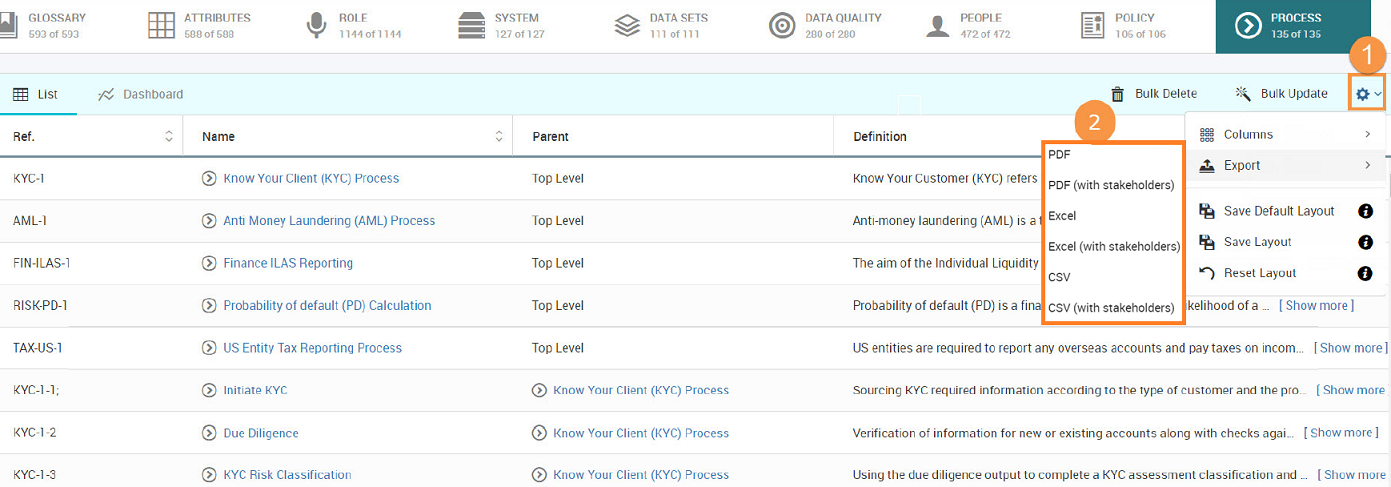Choose Reset Layout menu entry
Image resolution: width=1391 pixels, height=487 pixels.
coord(1260,273)
